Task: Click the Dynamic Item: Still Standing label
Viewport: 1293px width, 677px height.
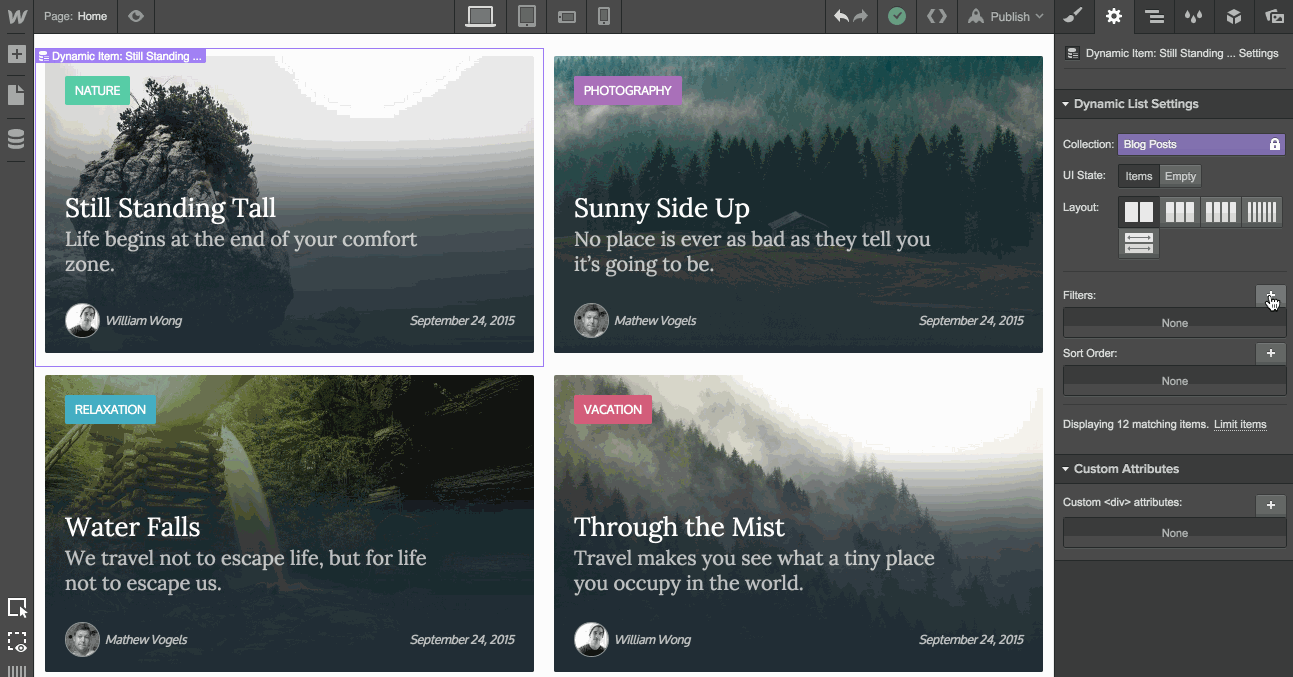Action: pyautogui.click(x=120, y=56)
